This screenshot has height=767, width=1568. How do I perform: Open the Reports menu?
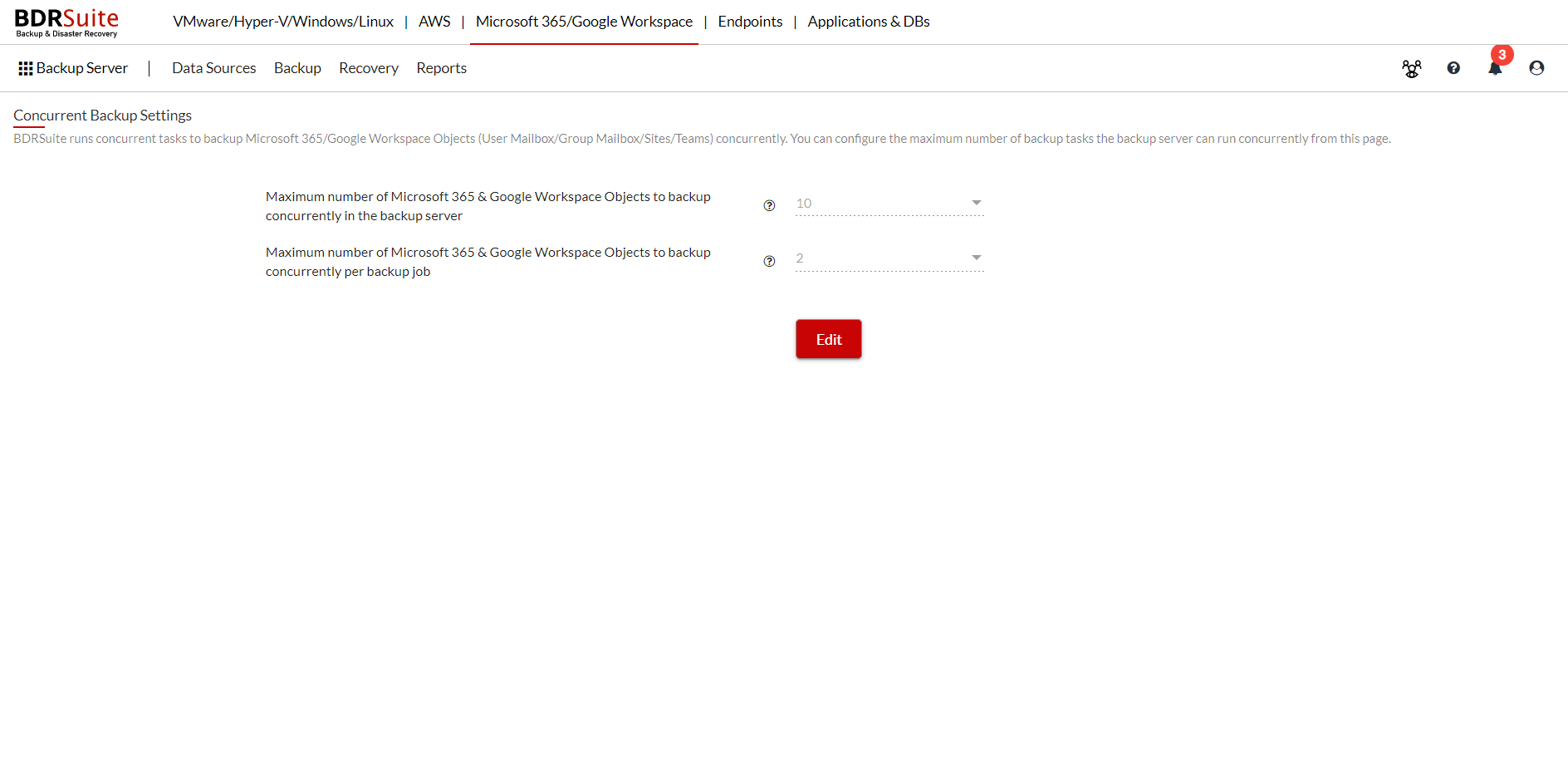(x=441, y=68)
